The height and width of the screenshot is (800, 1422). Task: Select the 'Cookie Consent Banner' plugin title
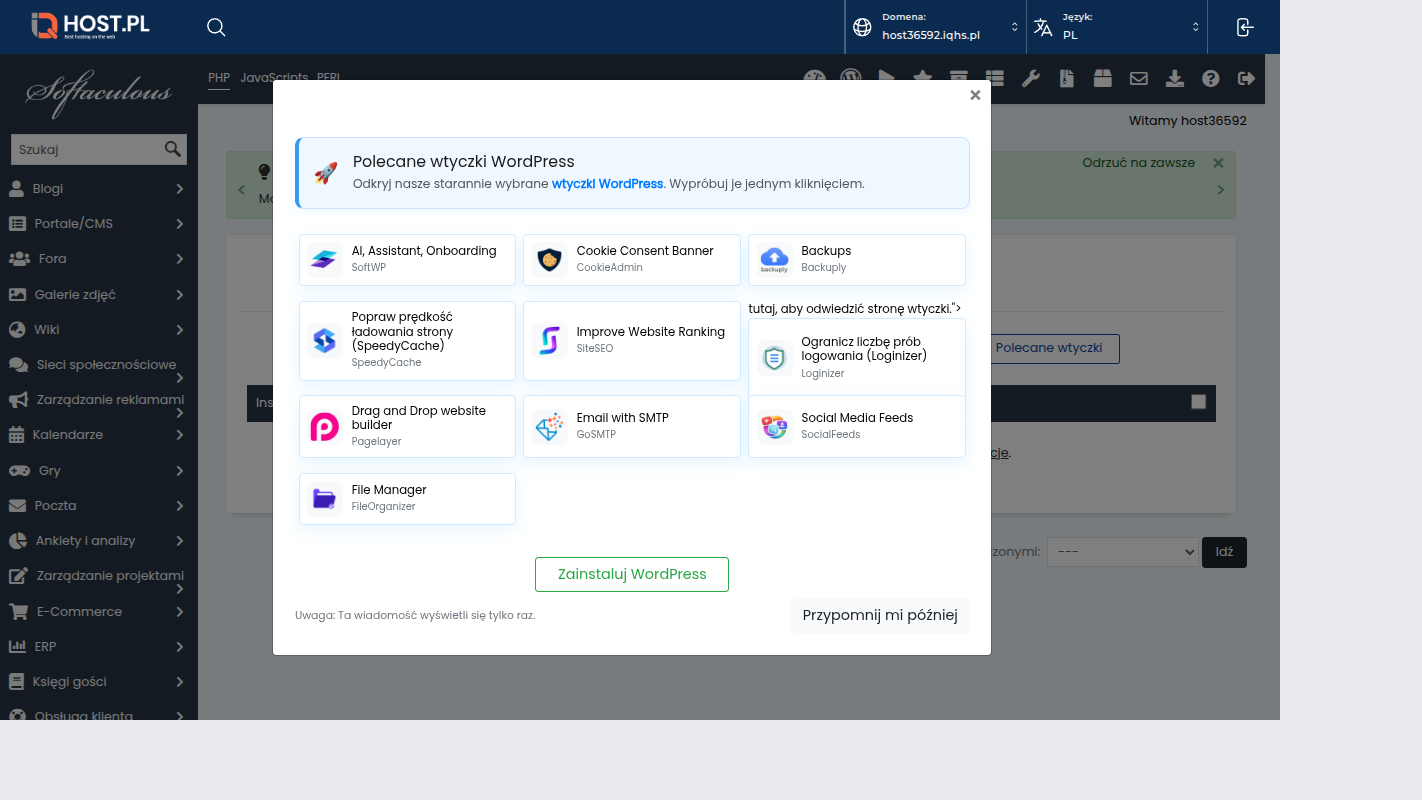coord(645,251)
